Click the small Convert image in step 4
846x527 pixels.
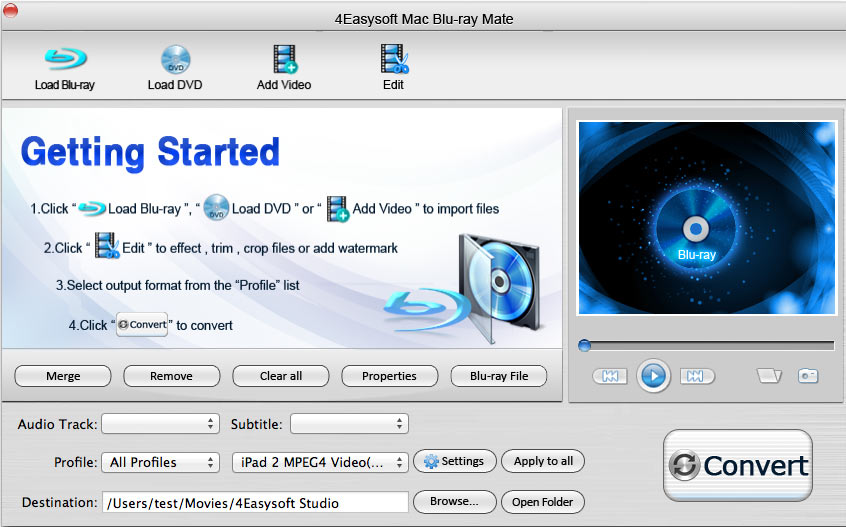point(142,325)
